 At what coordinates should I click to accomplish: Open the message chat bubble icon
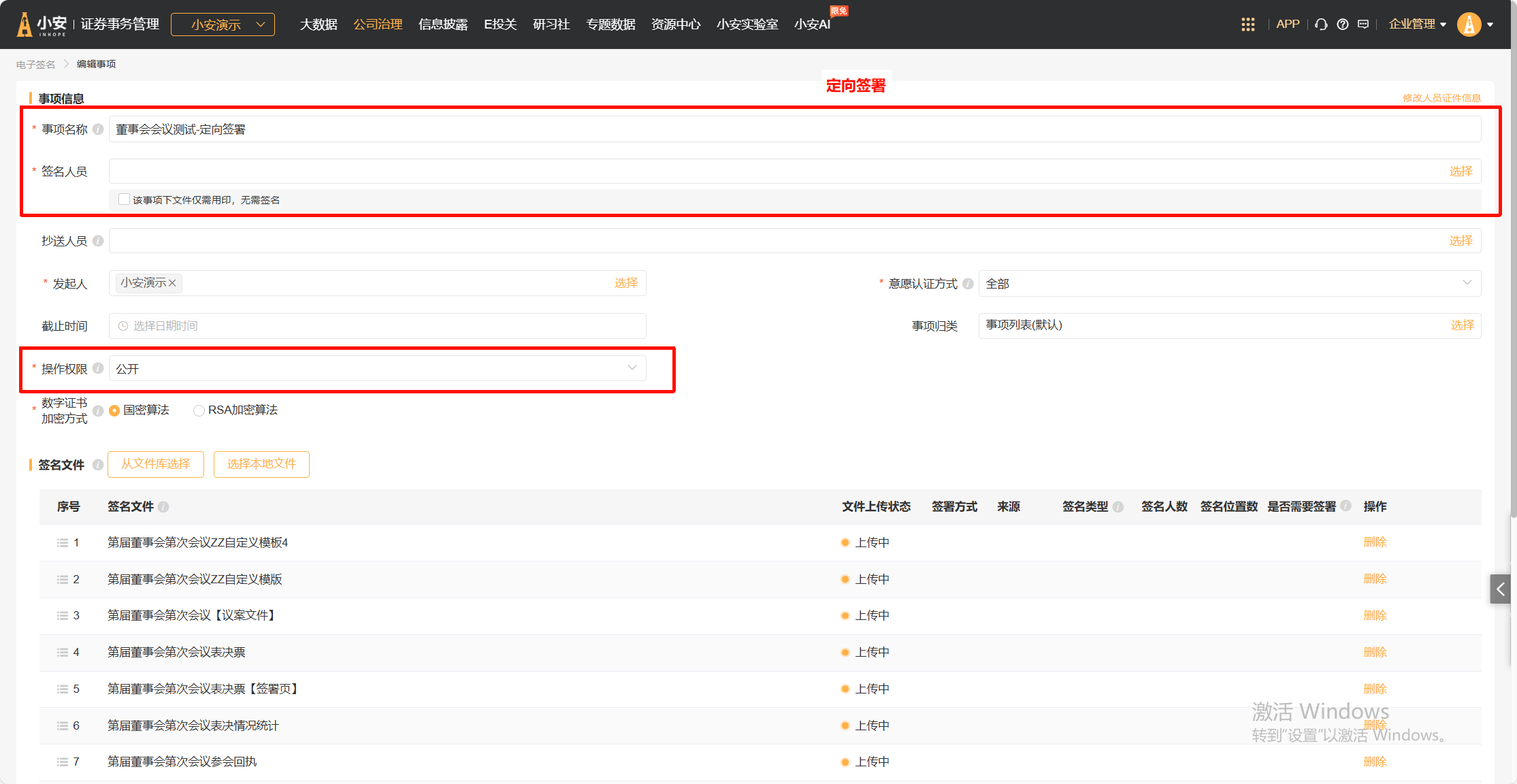coord(1363,24)
